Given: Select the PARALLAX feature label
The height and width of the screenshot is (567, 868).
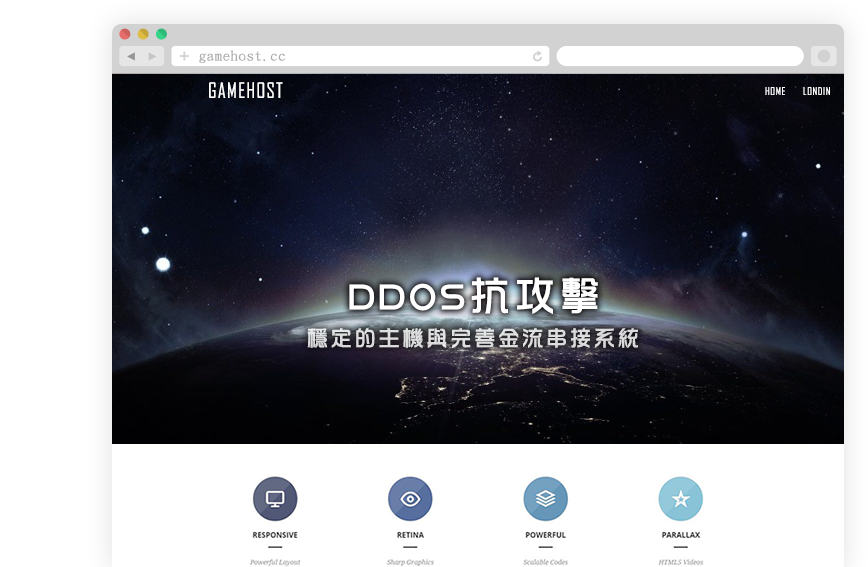Looking at the screenshot, I should pos(680,535).
